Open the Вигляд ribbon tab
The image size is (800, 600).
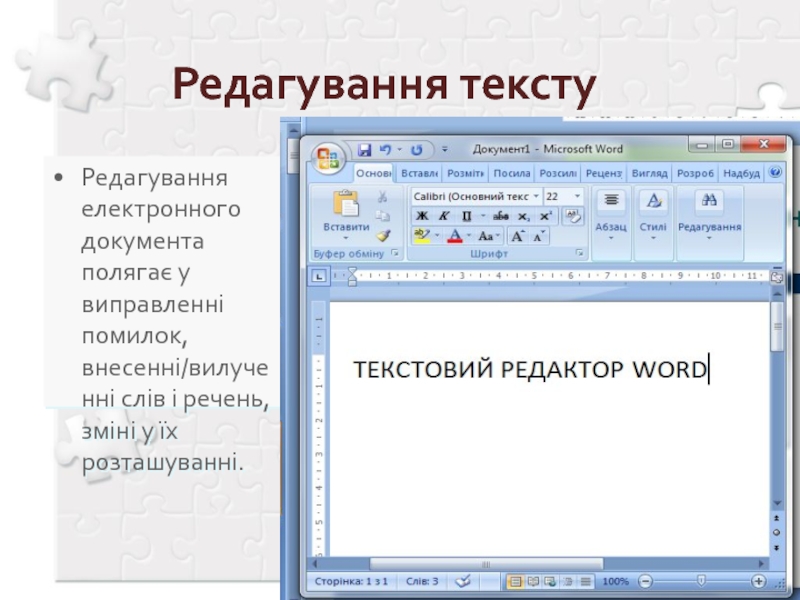649,173
